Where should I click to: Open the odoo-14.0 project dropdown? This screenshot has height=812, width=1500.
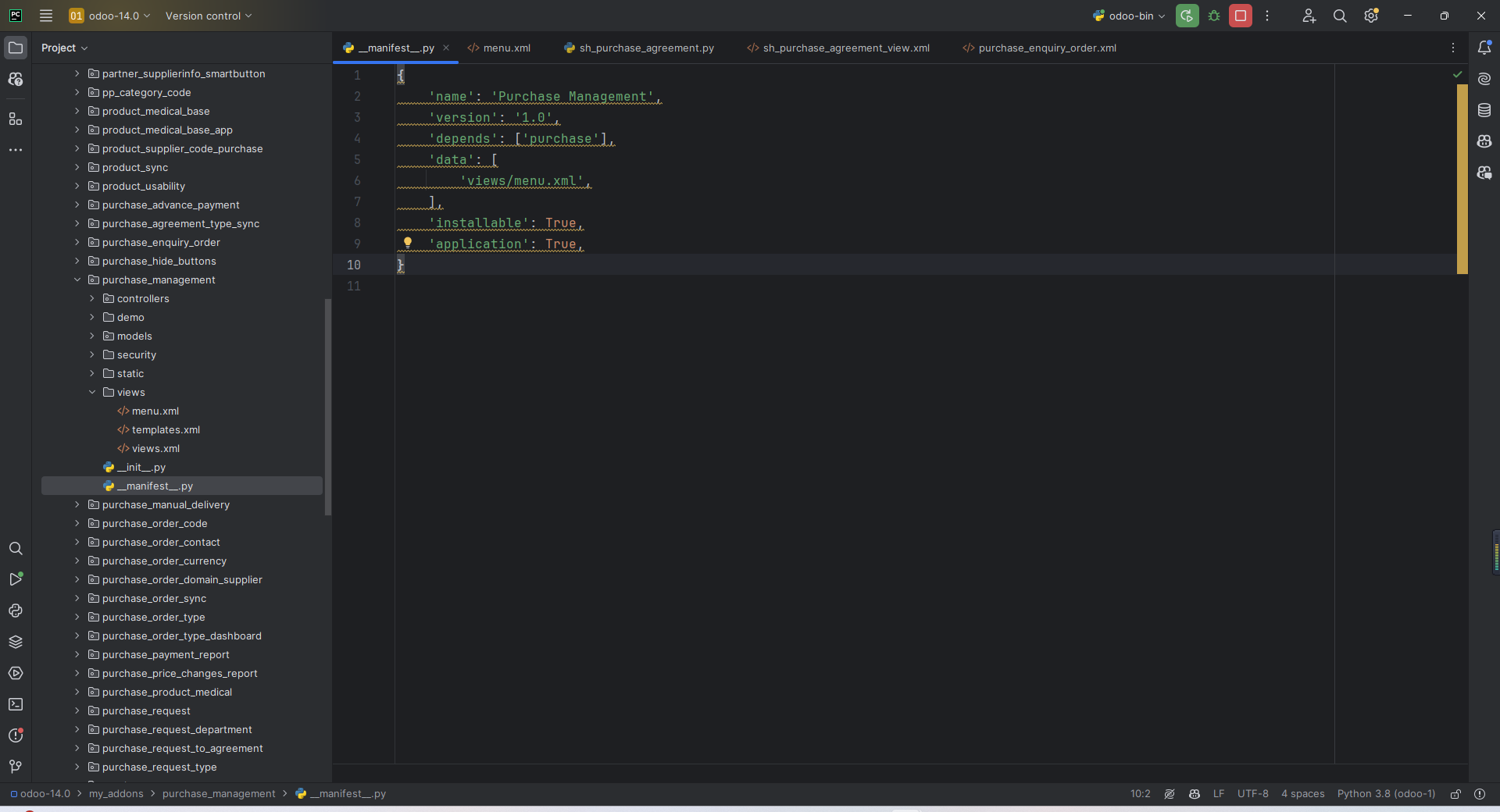(x=109, y=16)
